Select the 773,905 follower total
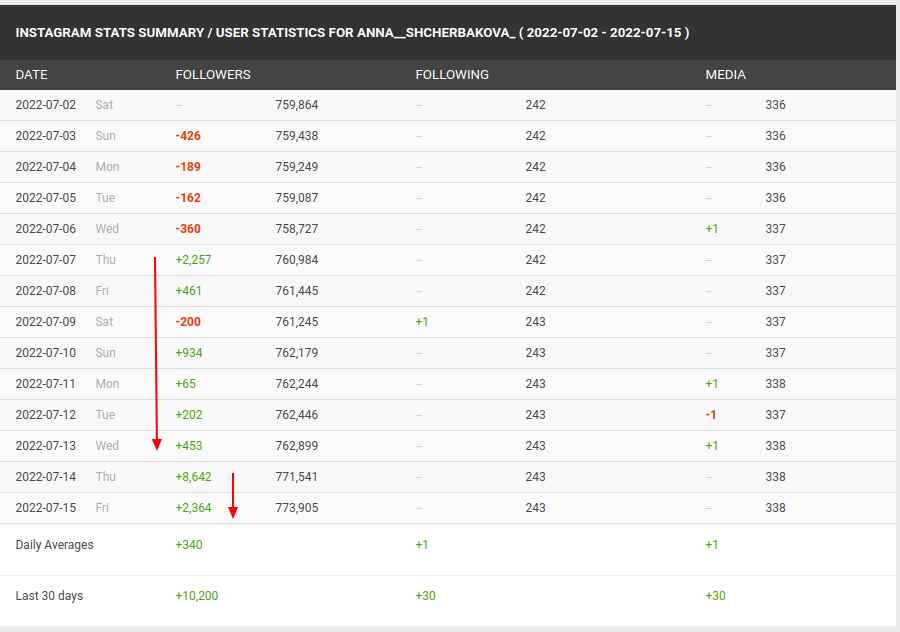The height and width of the screenshot is (632, 900). (297, 508)
